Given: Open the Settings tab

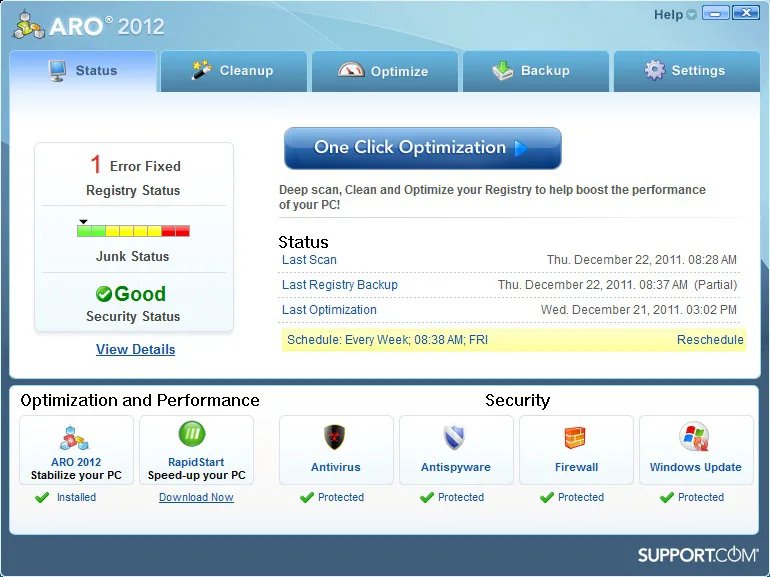Looking at the screenshot, I should (x=687, y=71).
